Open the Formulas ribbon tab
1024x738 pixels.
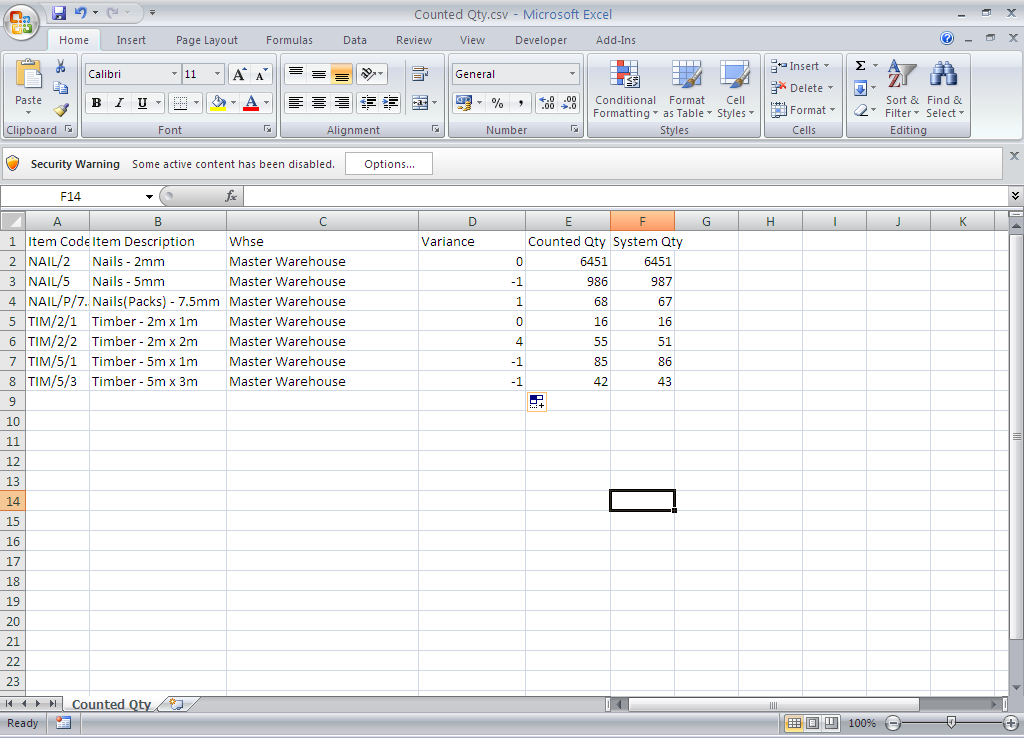coord(289,40)
